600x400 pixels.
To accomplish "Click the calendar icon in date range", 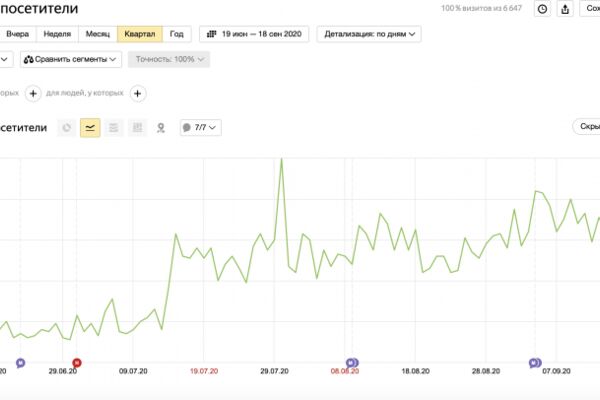I will pos(211,34).
